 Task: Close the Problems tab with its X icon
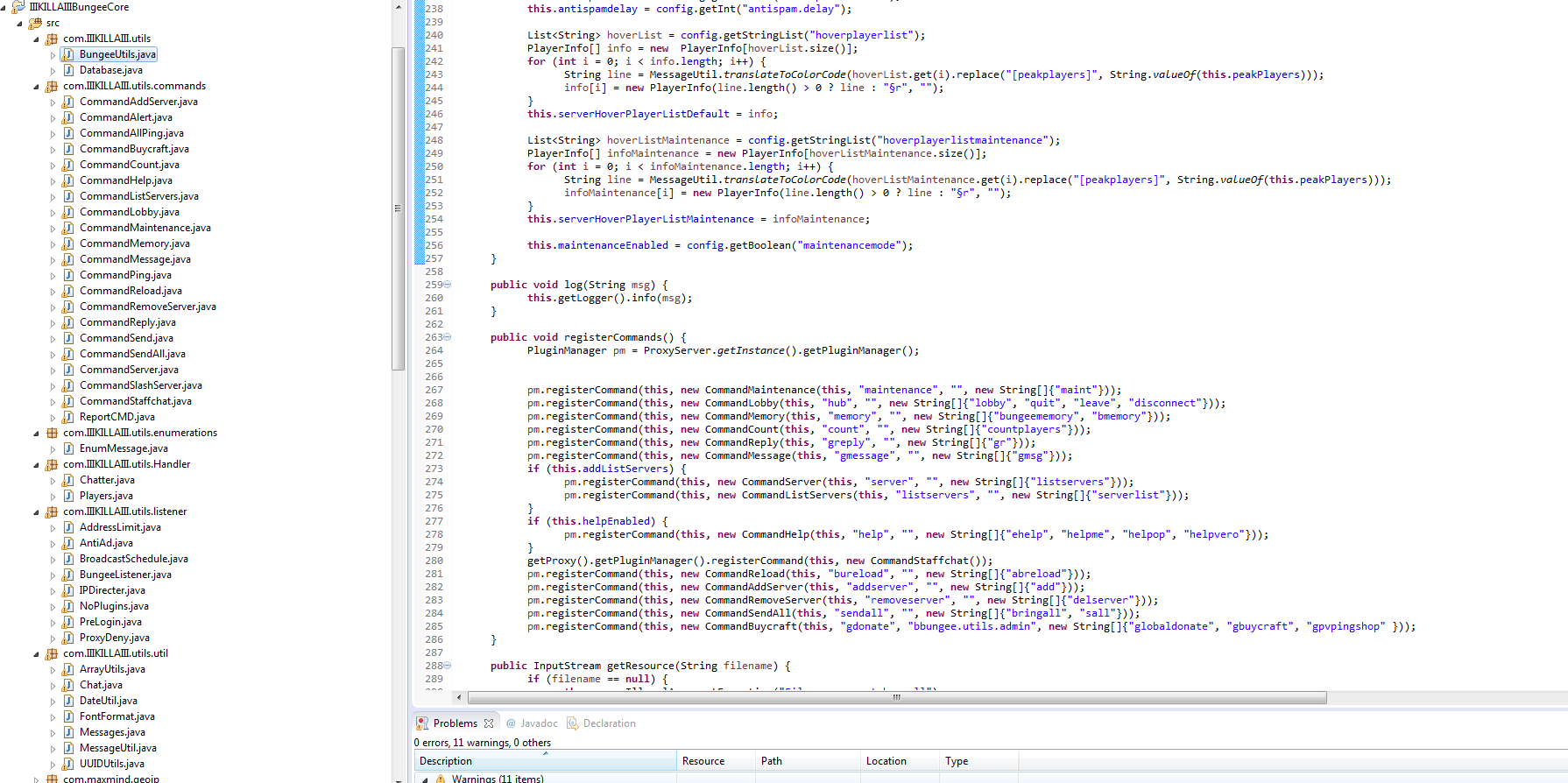pos(489,723)
